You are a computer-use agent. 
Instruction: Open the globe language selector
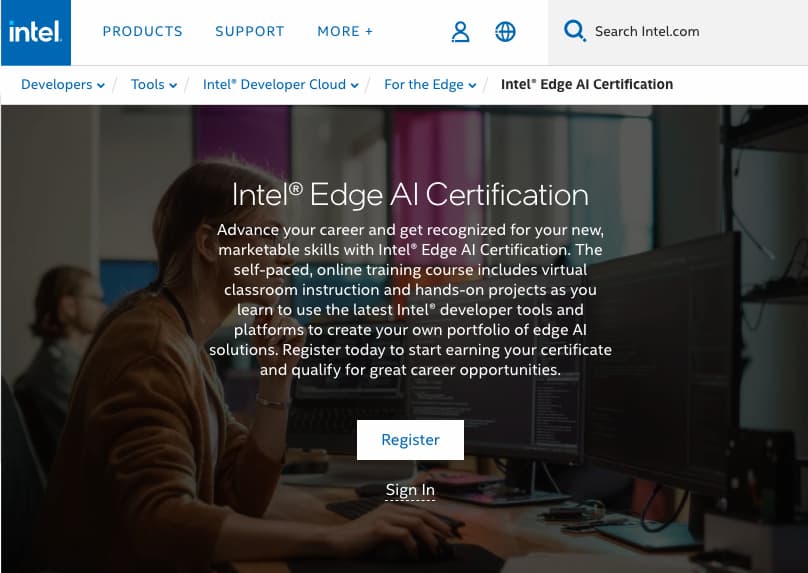point(505,32)
